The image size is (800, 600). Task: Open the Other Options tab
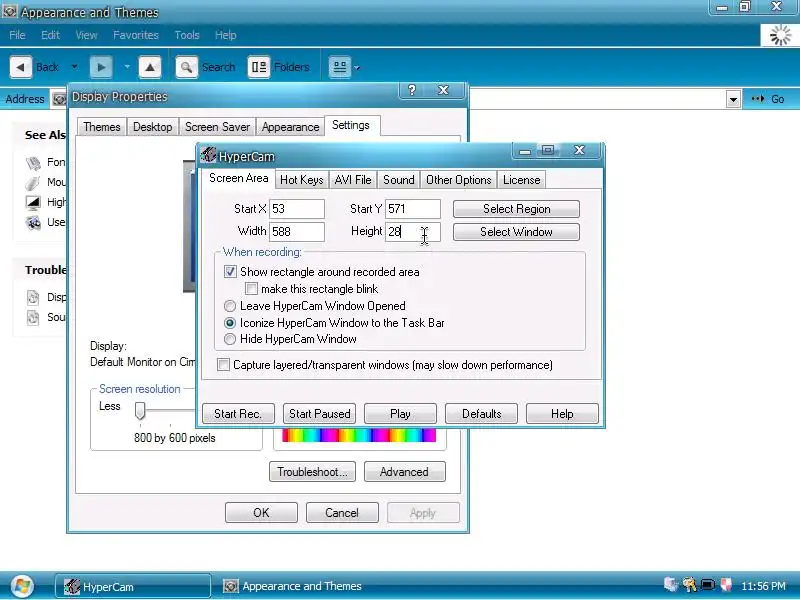(459, 180)
